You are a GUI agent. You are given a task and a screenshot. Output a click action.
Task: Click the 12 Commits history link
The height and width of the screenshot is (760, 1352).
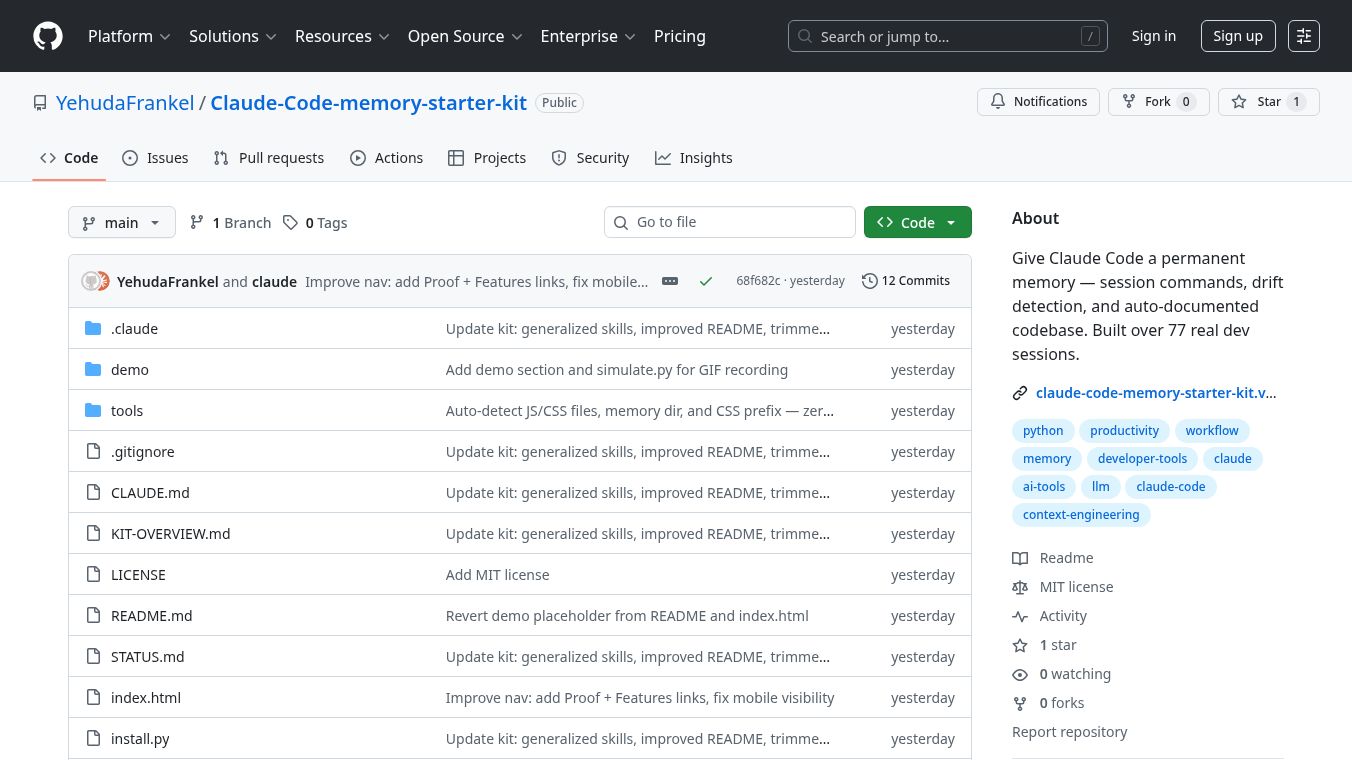click(906, 281)
